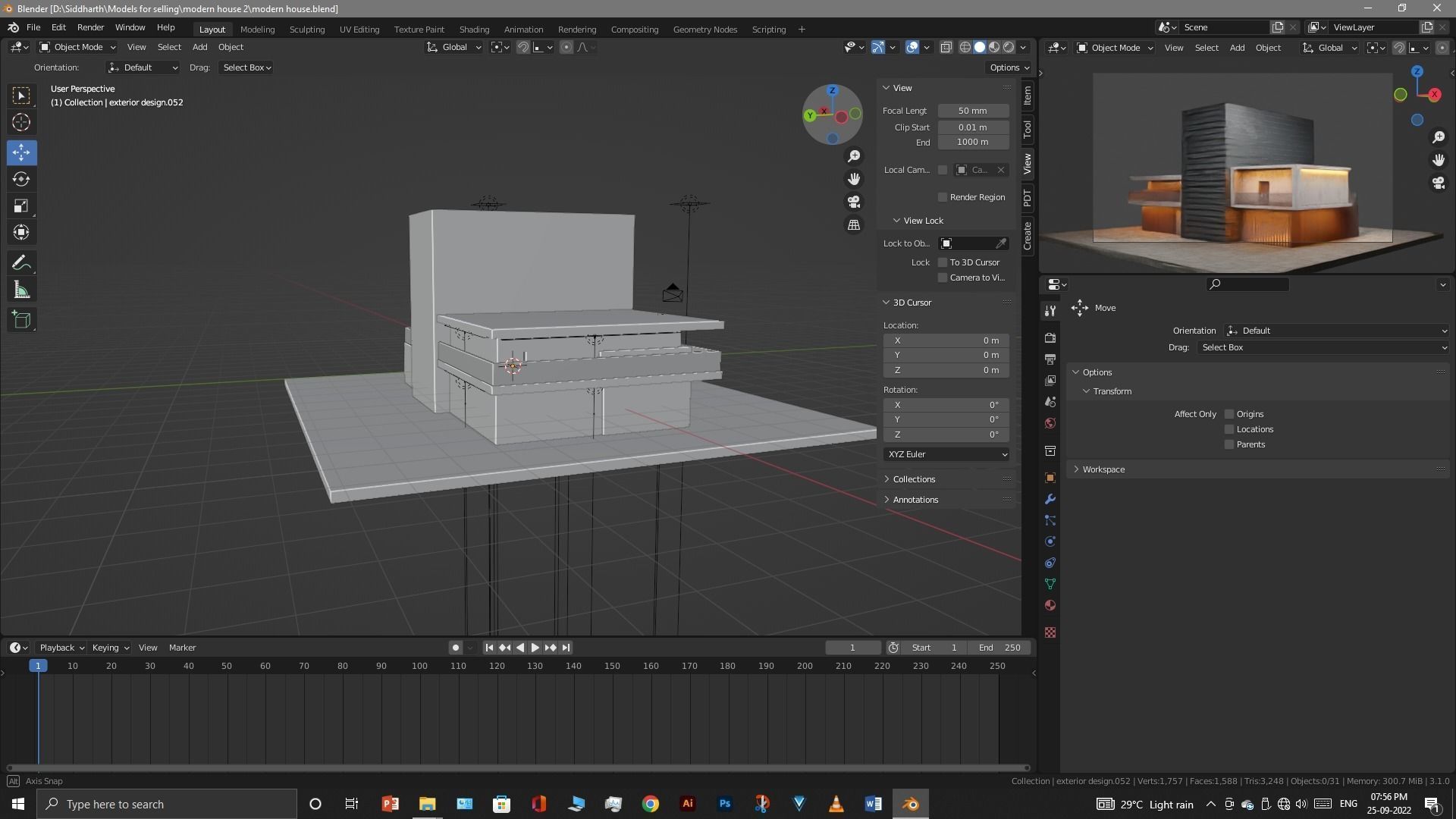This screenshot has width=1456, height=819.
Task: Open the Render properties tab icon
Action: point(1050,337)
